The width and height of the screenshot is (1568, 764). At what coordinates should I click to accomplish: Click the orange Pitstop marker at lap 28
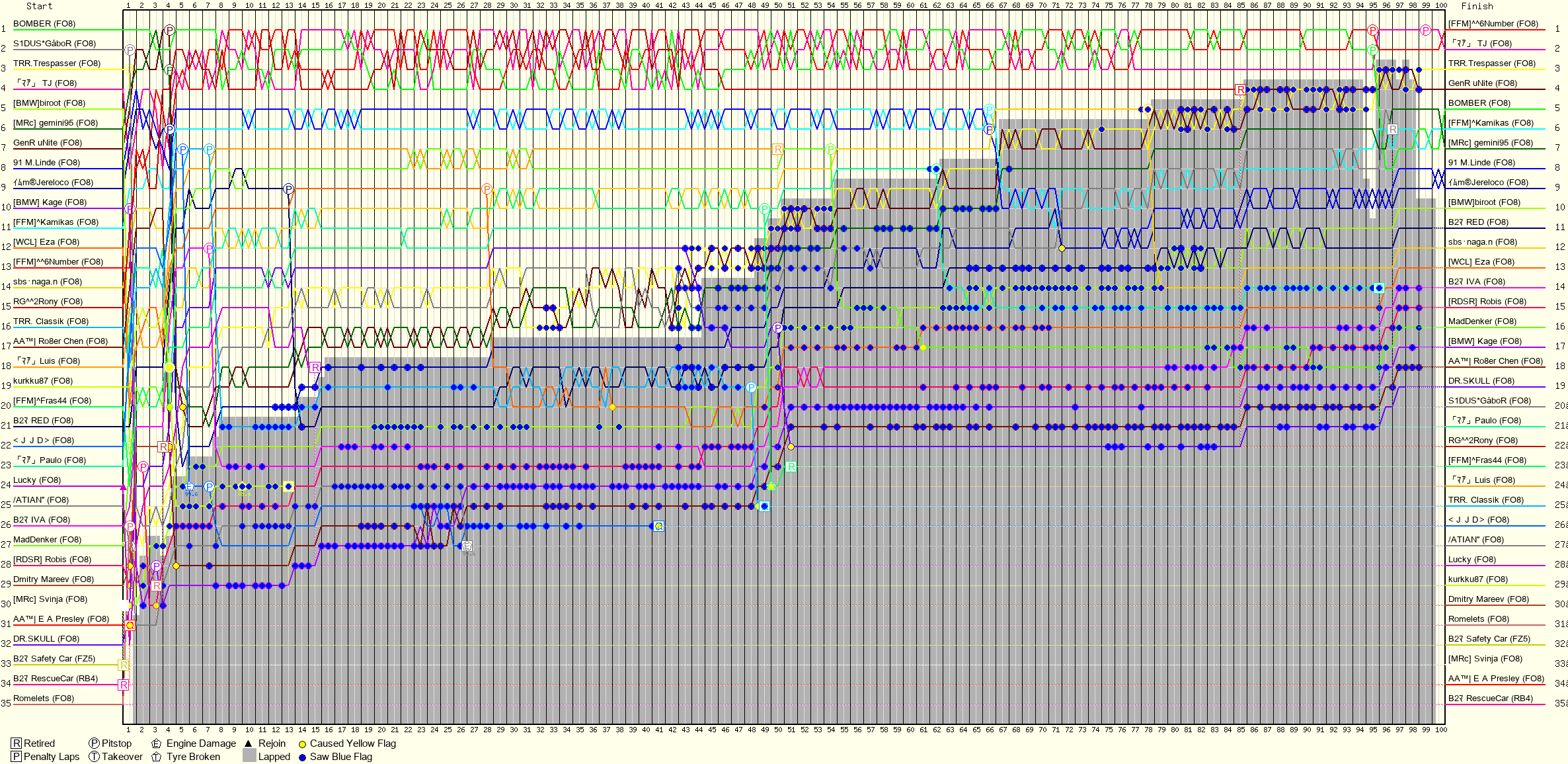point(487,189)
